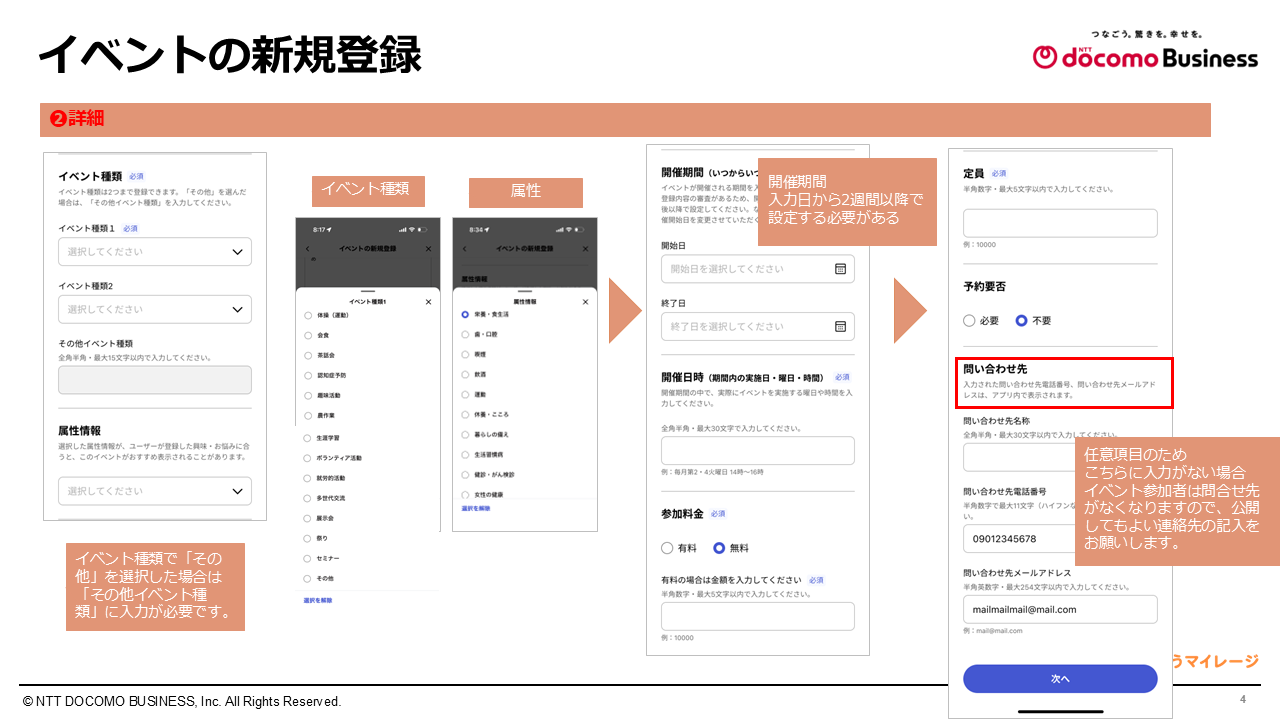The image size is (1280, 720).
Task: Select 暮らしの備え attribute
Action: 465,434
